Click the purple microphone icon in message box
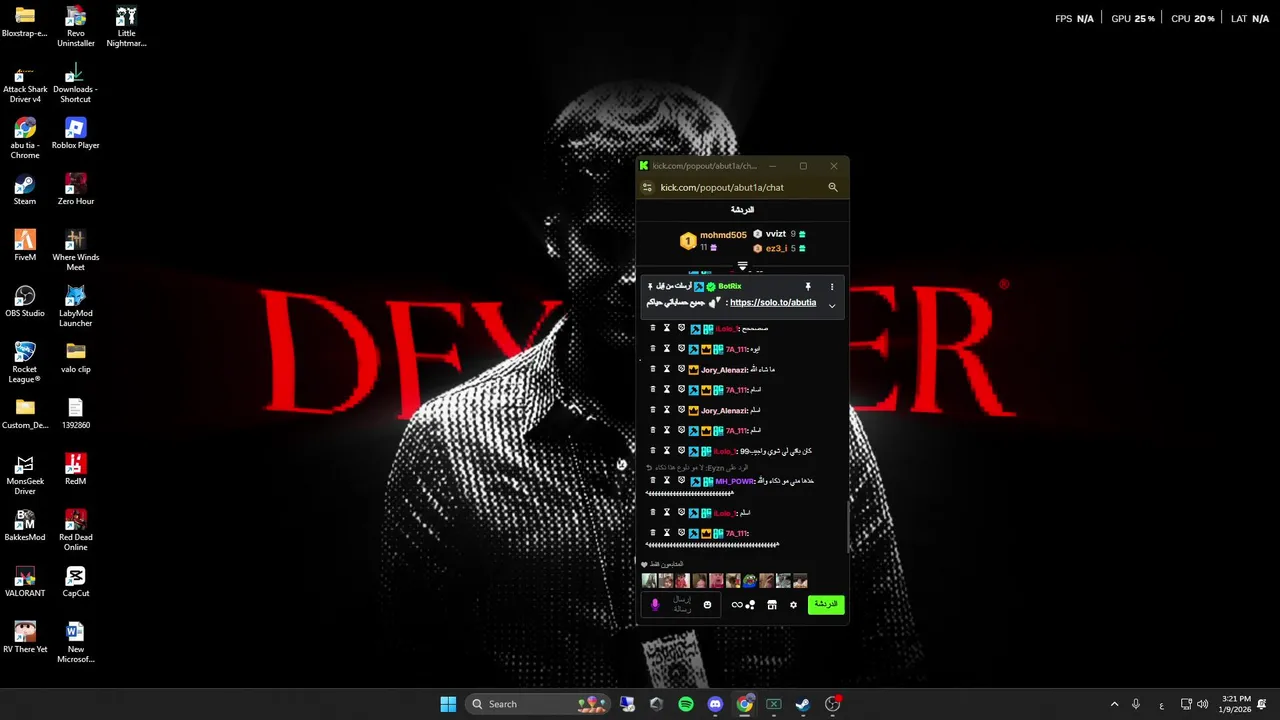 pyautogui.click(x=656, y=605)
